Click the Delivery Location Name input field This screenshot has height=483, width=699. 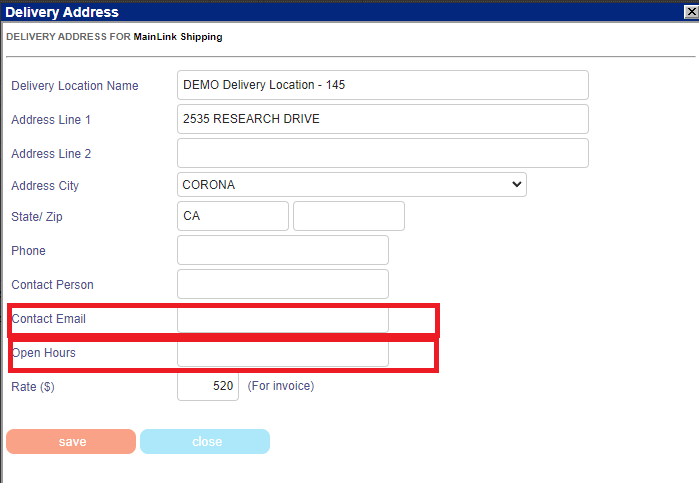382,85
